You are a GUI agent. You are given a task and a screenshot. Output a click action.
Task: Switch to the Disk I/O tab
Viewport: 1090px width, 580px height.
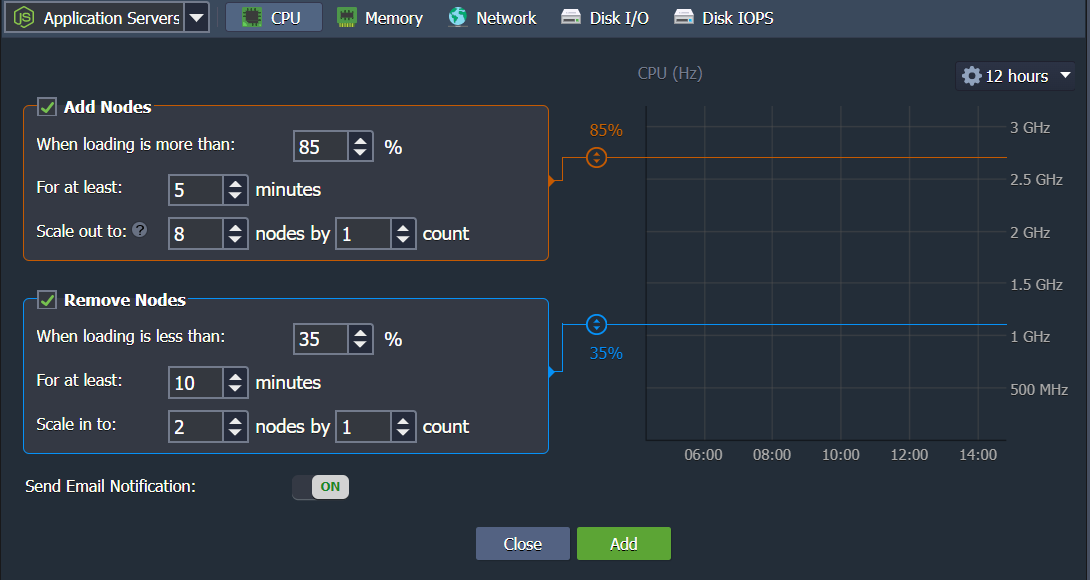[x=603, y=16]
